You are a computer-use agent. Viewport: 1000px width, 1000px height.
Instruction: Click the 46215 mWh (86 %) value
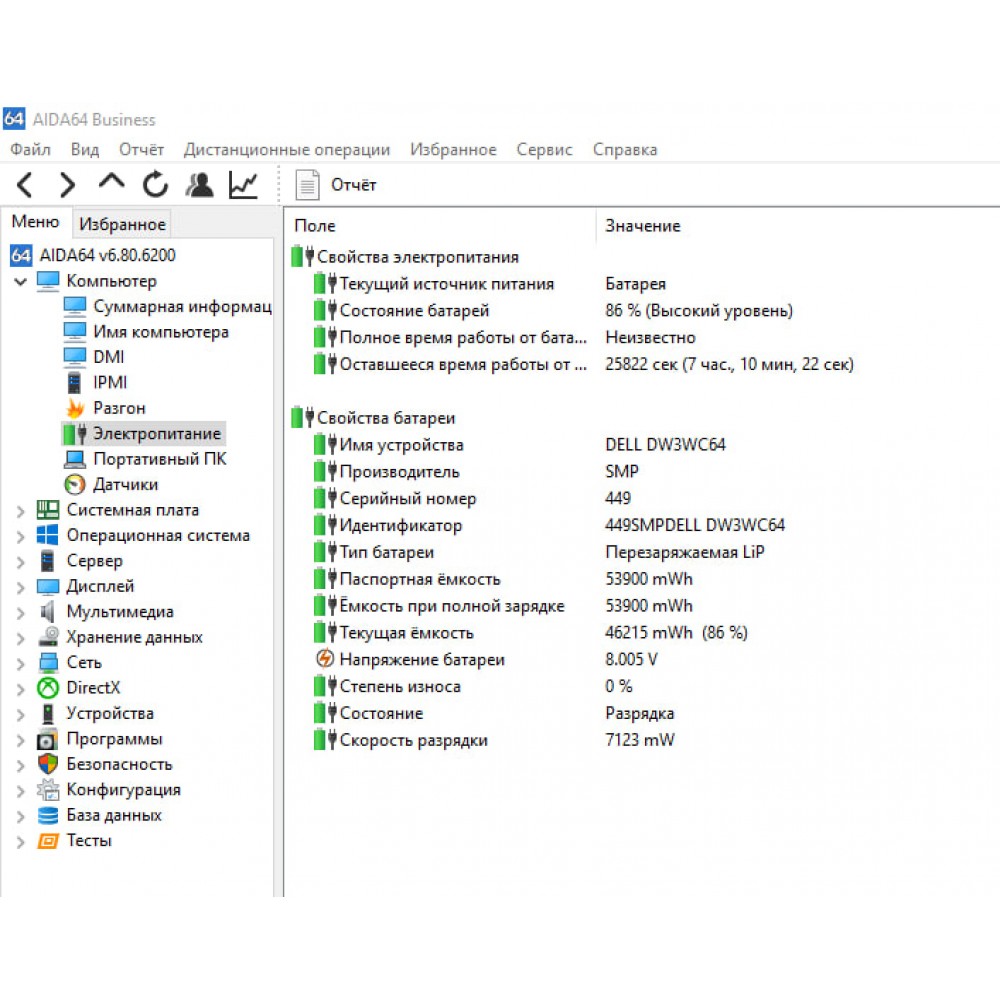click(x=677, y=633)
